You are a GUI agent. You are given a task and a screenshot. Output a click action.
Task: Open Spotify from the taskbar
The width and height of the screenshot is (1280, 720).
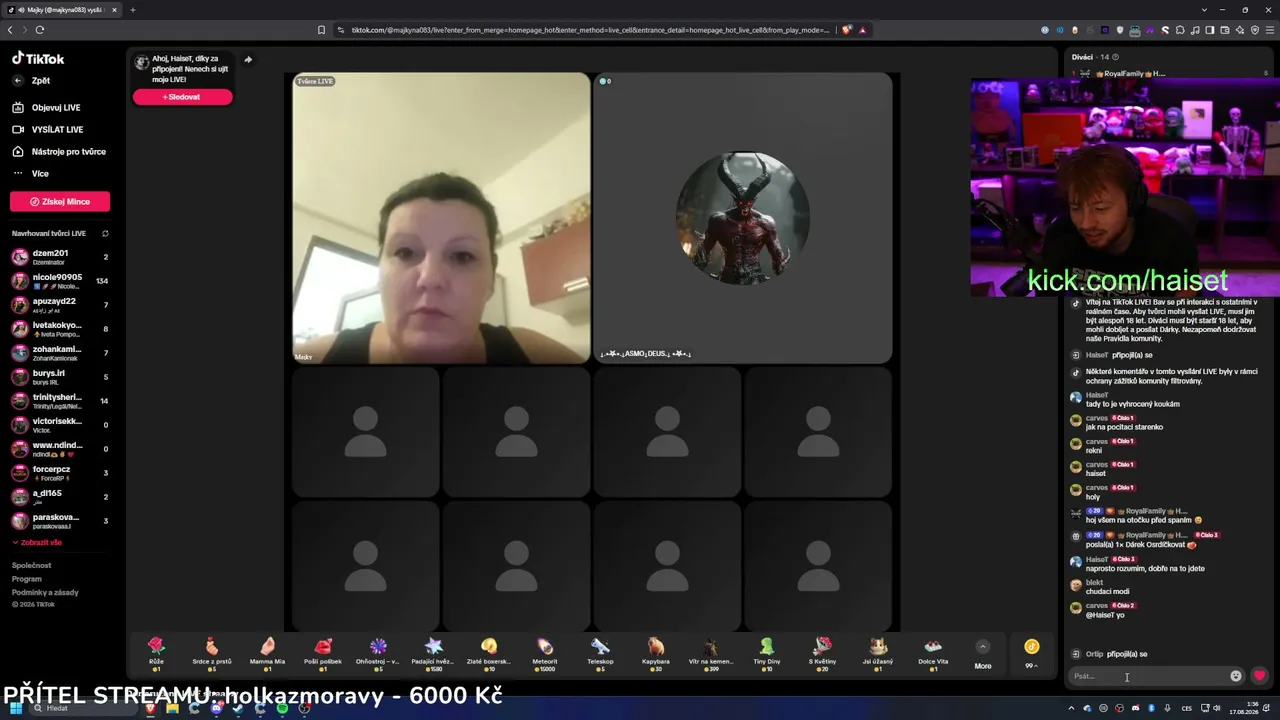282,708
